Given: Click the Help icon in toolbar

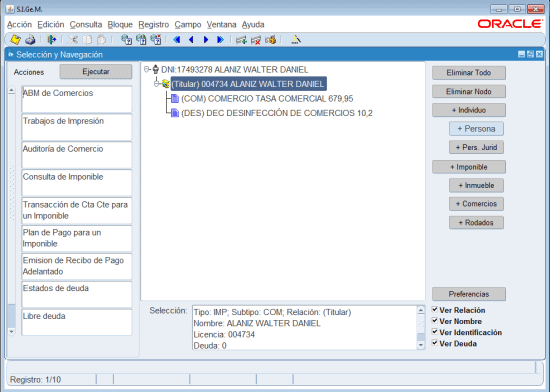Looking at the screenshot, I should tap(296, 40).
